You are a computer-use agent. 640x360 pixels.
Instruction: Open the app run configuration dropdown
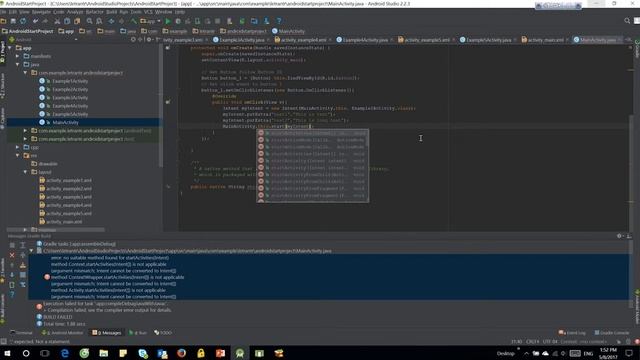click(150, 21)
